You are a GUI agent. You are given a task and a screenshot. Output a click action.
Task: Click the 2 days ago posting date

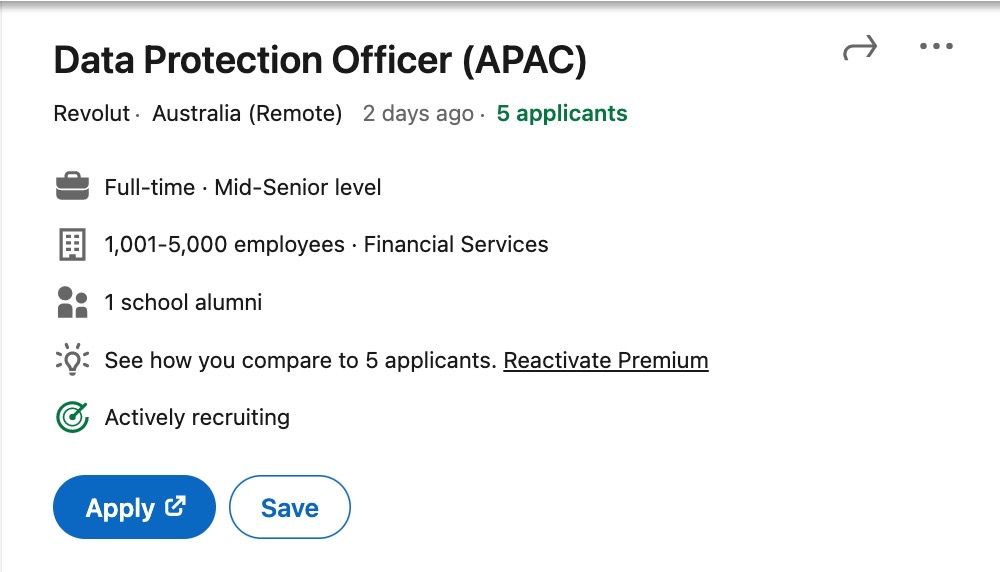click(418, 113)
